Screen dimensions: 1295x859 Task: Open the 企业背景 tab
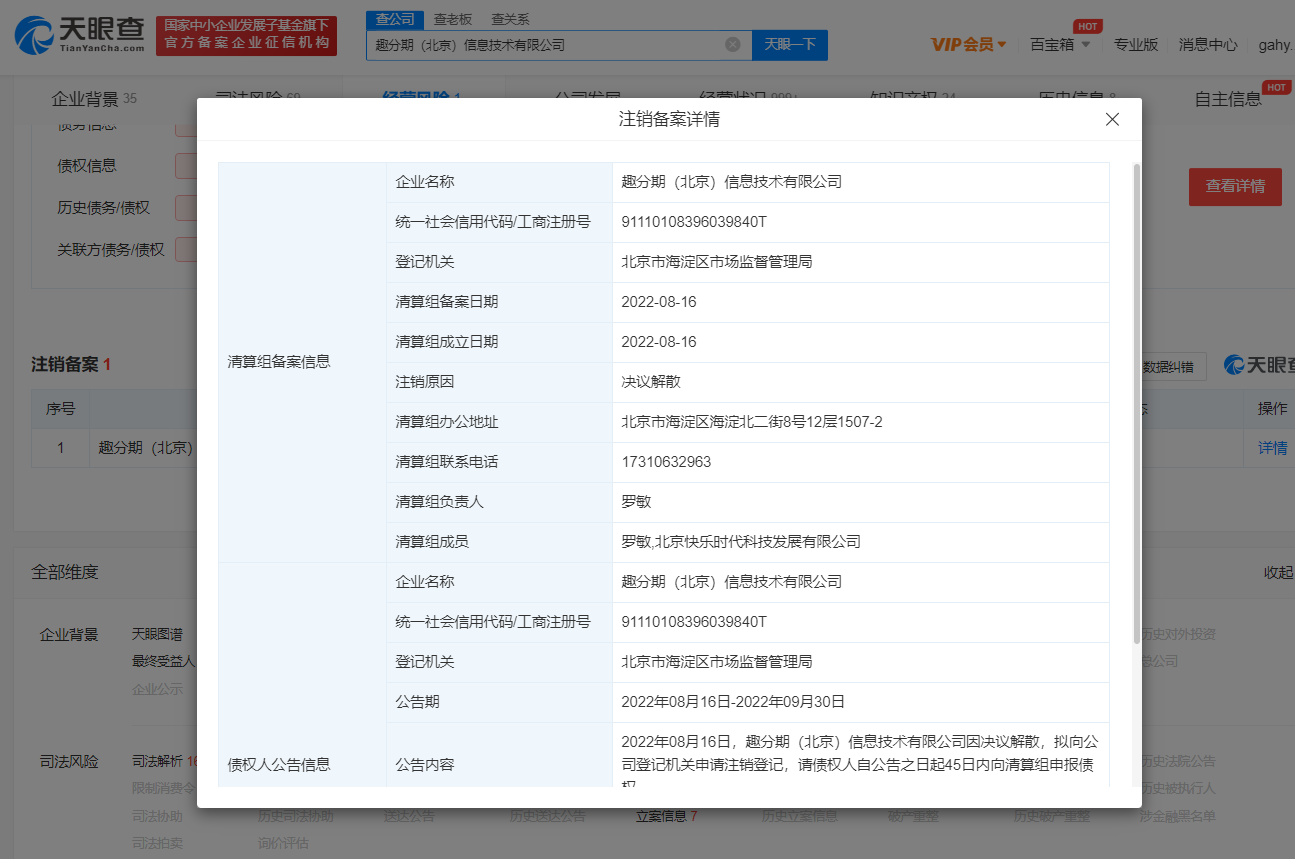[85, 99]
